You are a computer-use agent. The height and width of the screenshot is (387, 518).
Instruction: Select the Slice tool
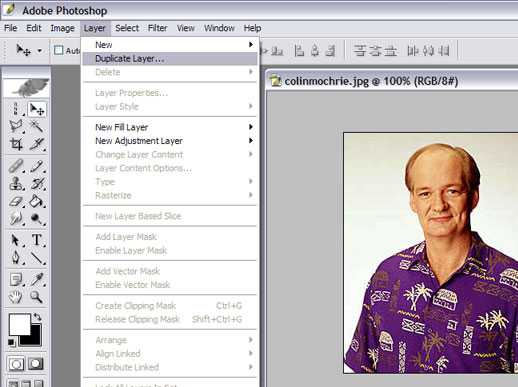click(36, 144)
